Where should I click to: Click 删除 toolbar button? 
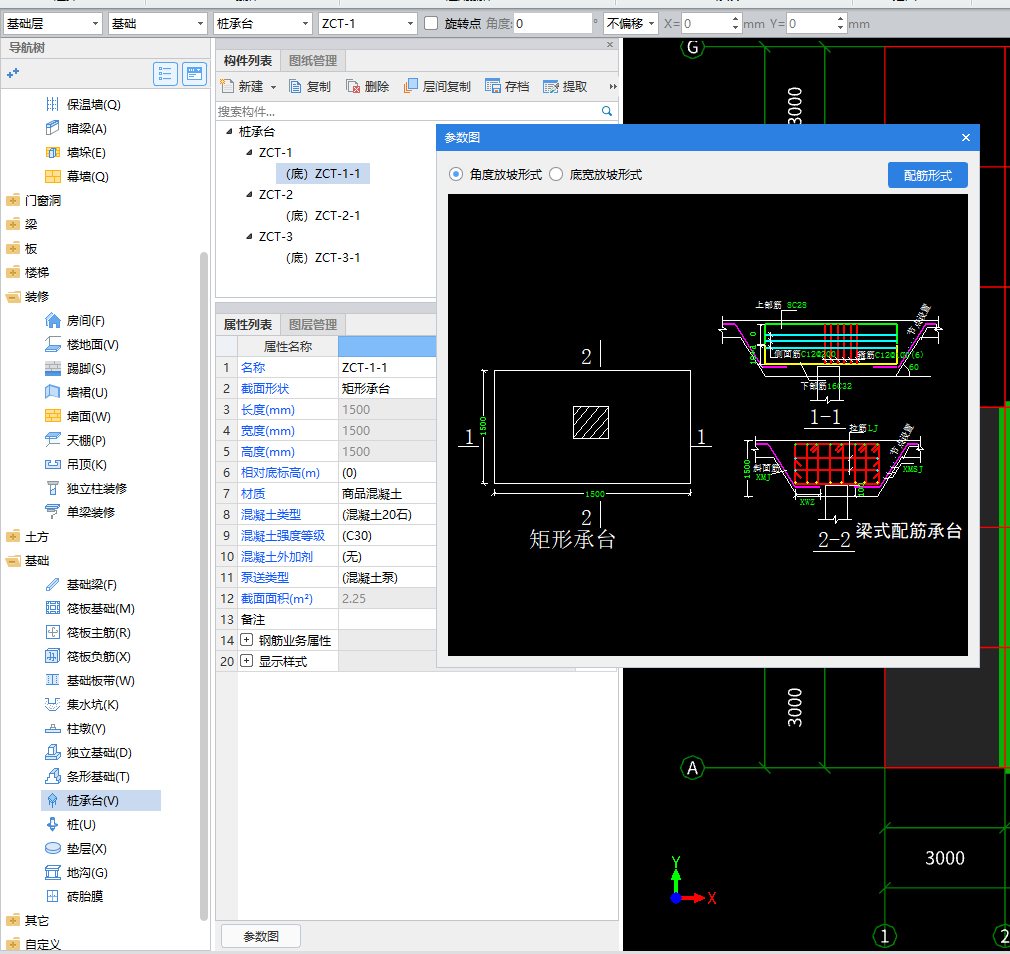[368, 86]
